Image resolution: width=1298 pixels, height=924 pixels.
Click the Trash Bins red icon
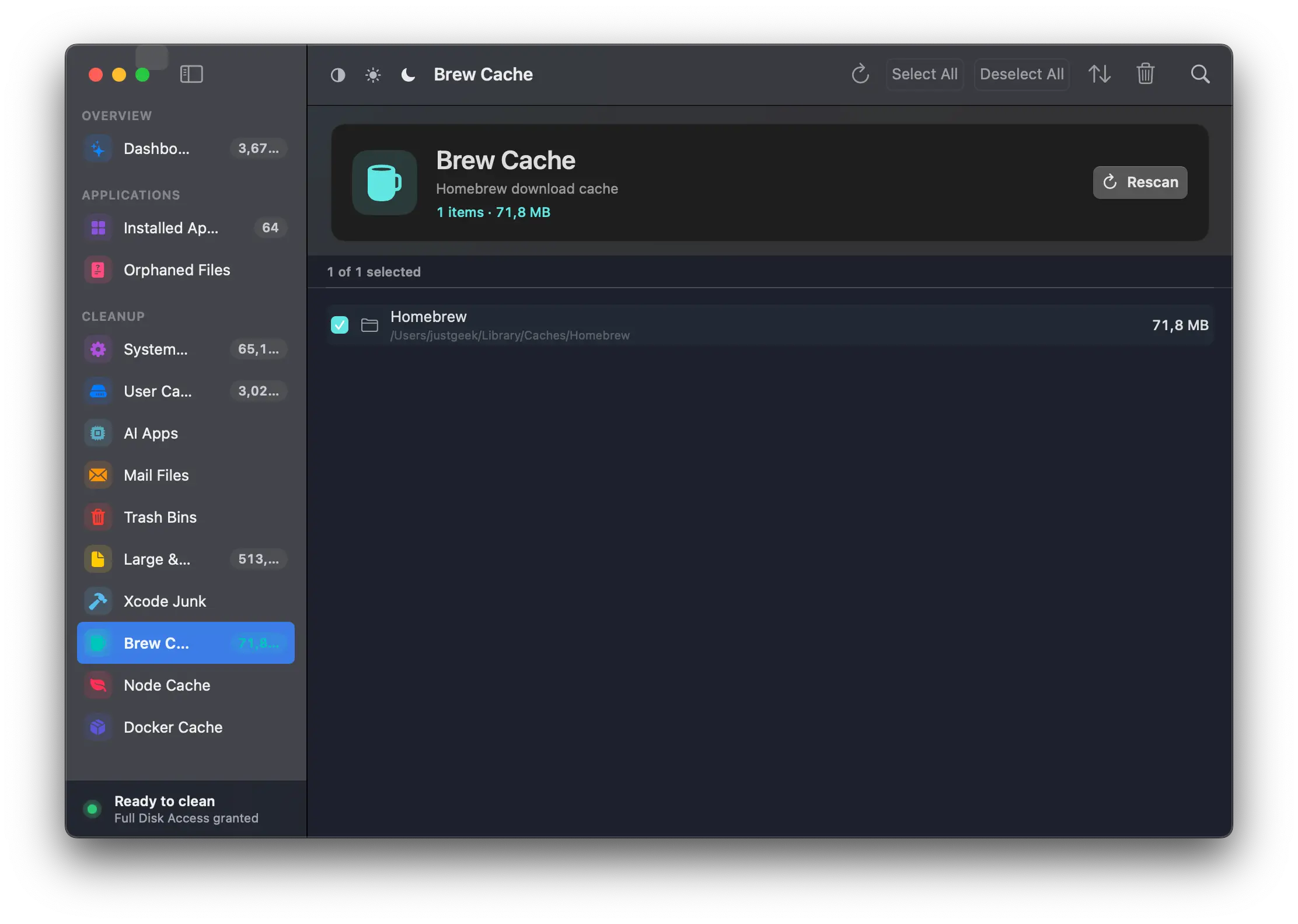coord(98,517)
